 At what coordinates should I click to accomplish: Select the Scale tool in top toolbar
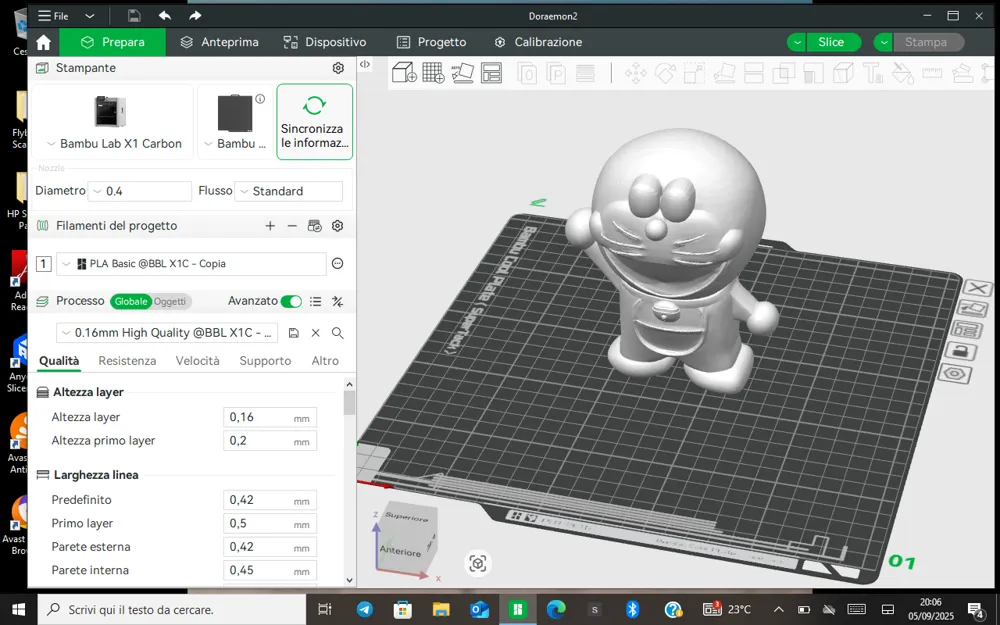point(695,73)
